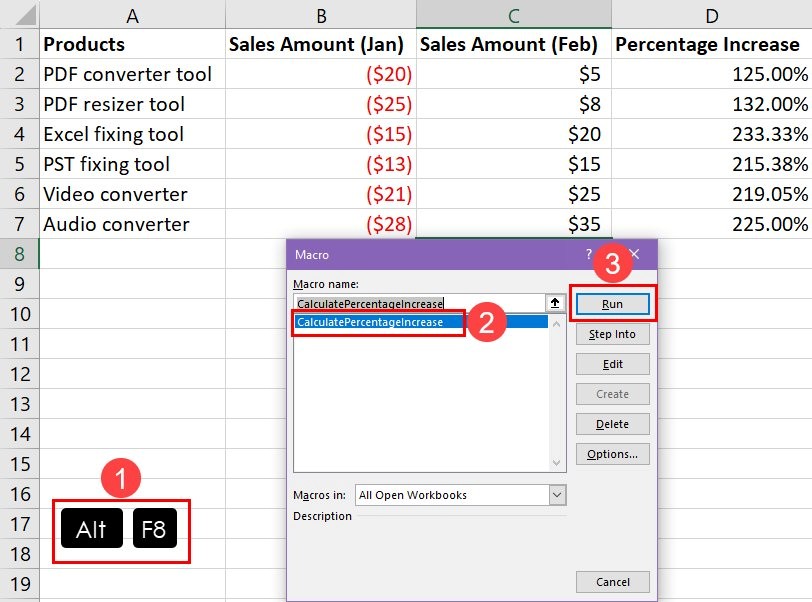Click the cell showing 125.00%
The width and height of the screenshot is (812, 602).
(x=711, y=74)
